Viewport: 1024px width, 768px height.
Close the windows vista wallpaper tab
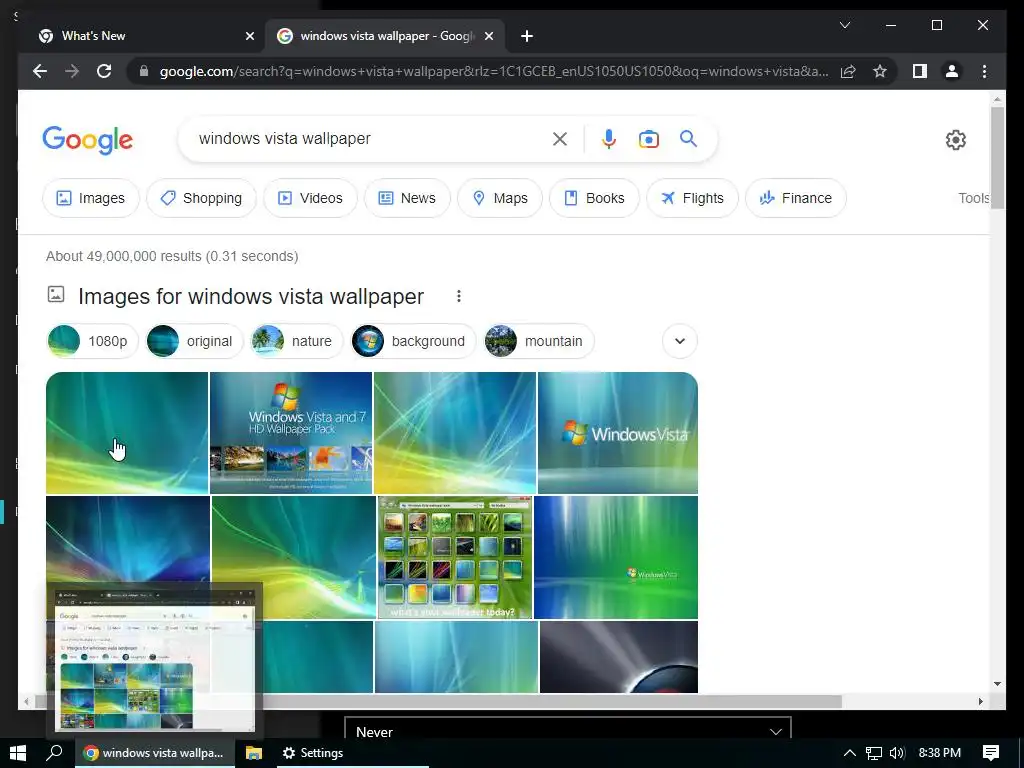pyautogui.click(x=488, y=36)
